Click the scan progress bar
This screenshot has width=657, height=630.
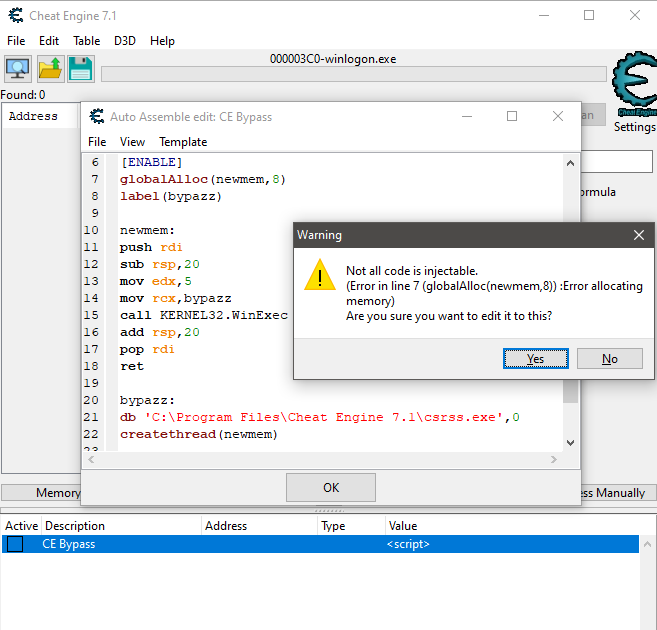point(354,74)
